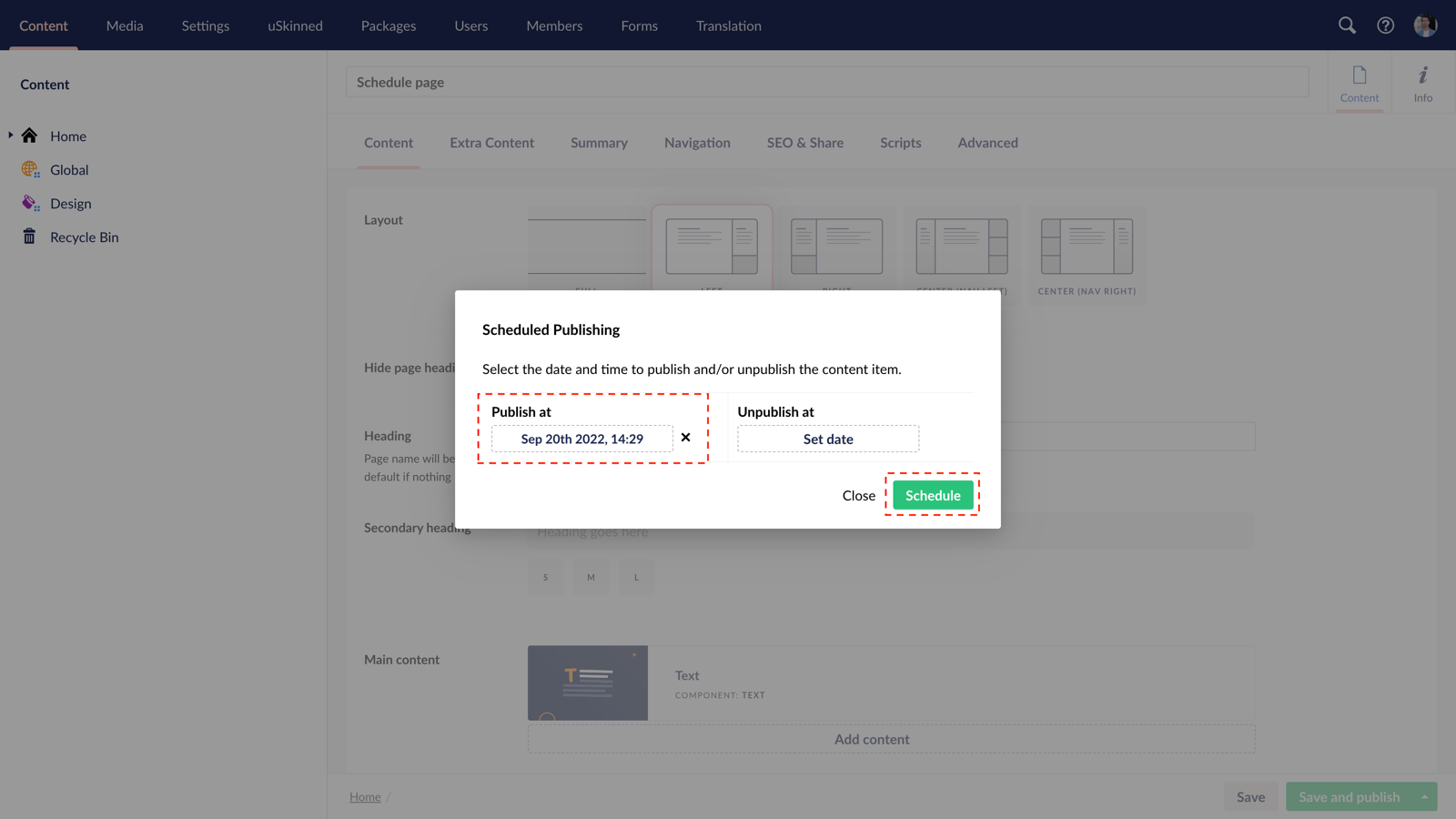Open the Translation menu item
This screenshot has height=819, width=1456.
point(728,25)
